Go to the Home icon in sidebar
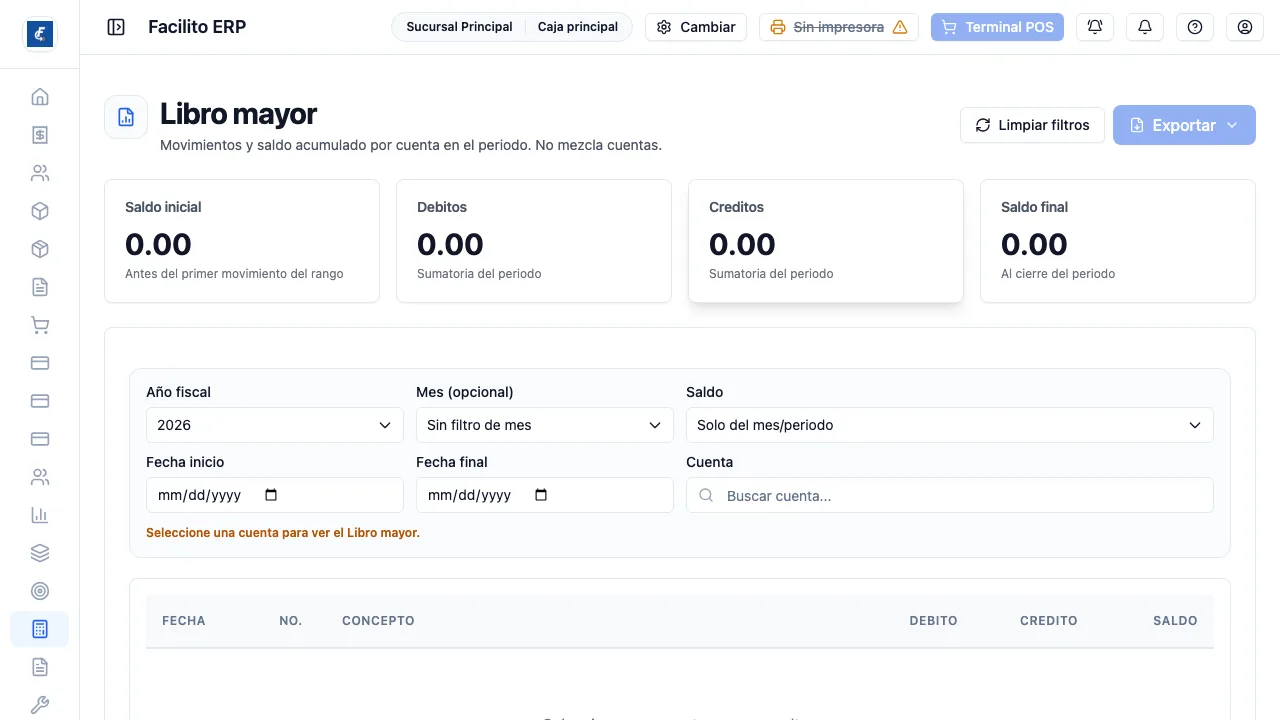The image size is (1280, 720). click(x=40, y=97)
